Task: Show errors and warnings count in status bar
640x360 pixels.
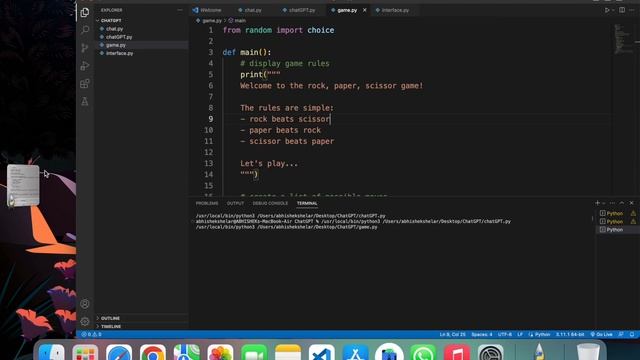Action: (91, 334)
